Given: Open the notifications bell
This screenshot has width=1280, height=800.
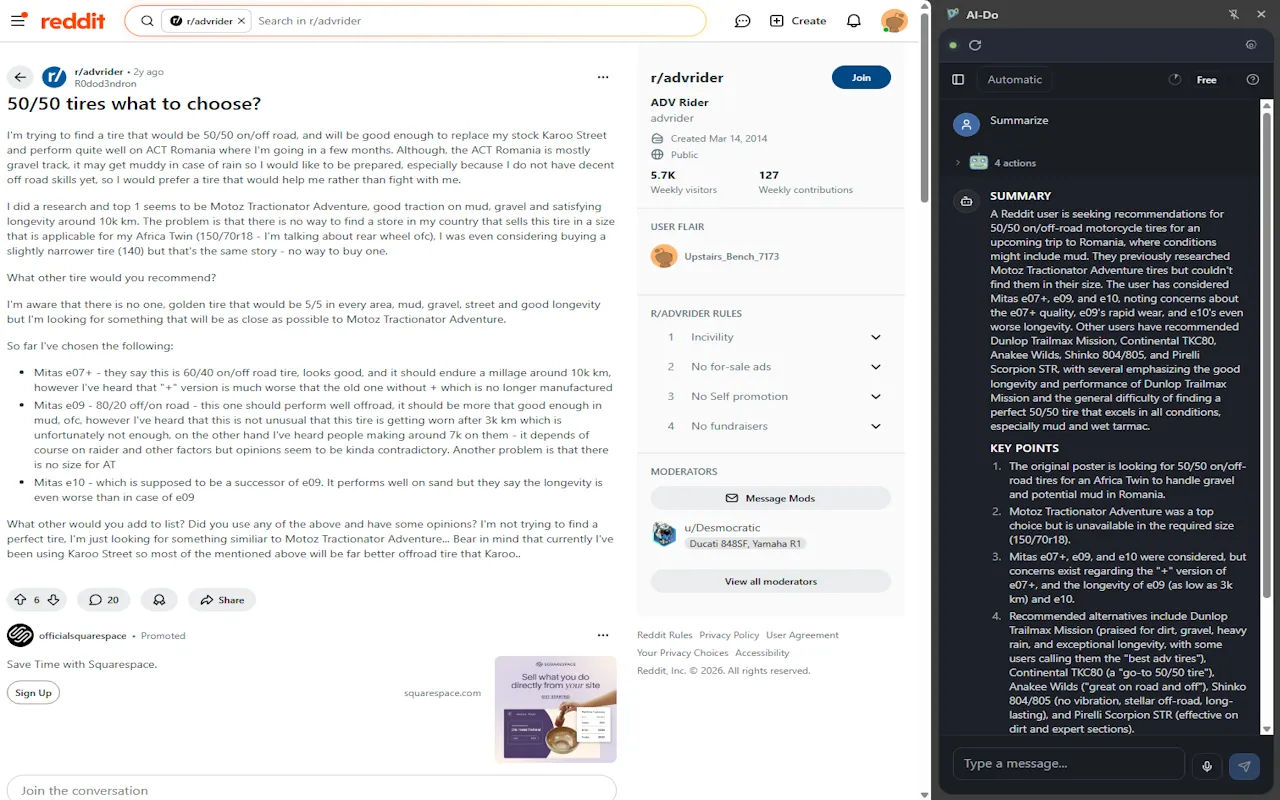Looking at the screenshot, I should [x=852, y=20].
